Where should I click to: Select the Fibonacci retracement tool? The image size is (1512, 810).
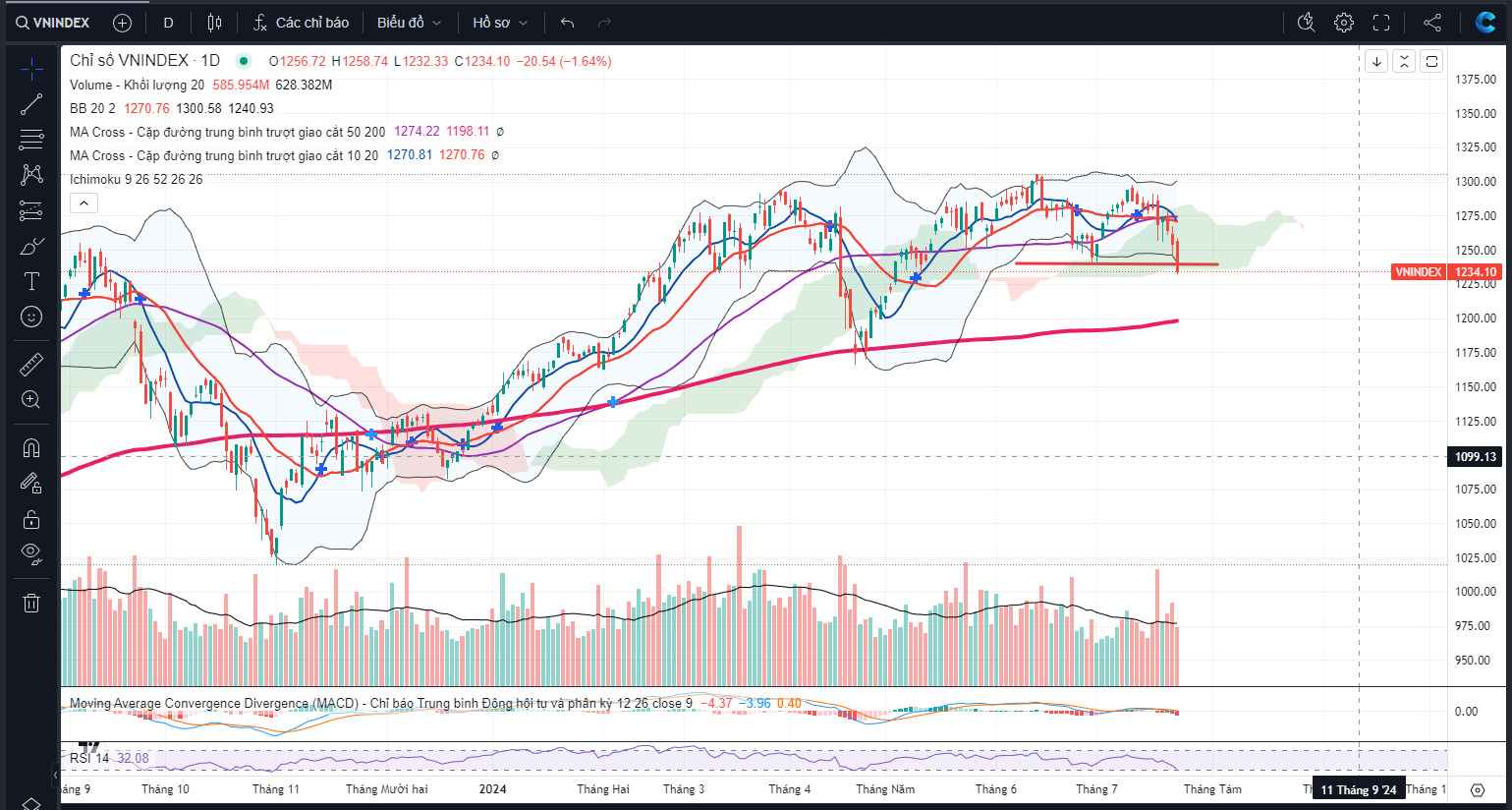click(x=31, y=140)
